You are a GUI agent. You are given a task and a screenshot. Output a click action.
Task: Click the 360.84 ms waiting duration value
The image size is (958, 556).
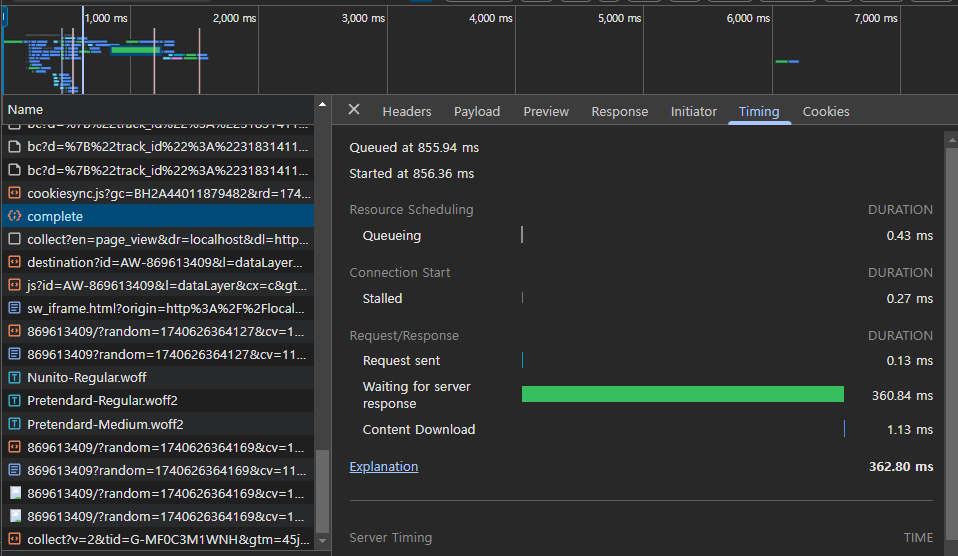tap(902, 396)
